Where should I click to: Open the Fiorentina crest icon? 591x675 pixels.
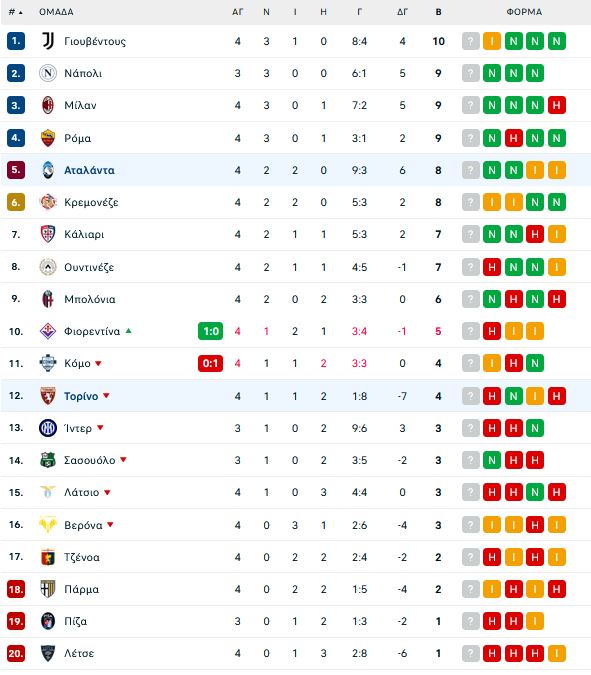48,331
